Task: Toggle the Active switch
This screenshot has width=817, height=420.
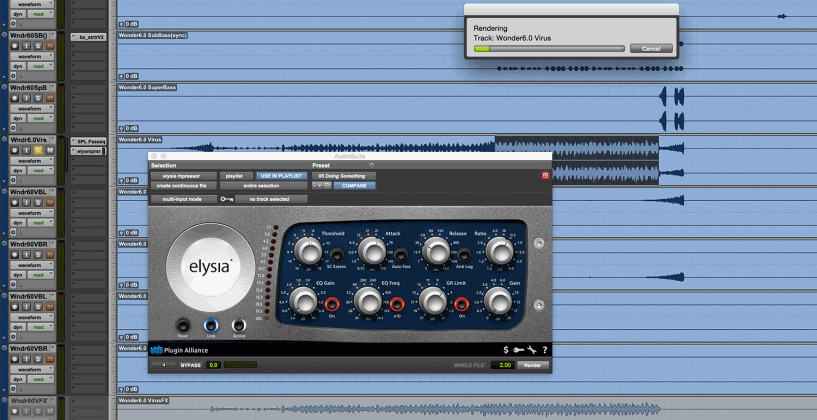Action: coord(239,325)
